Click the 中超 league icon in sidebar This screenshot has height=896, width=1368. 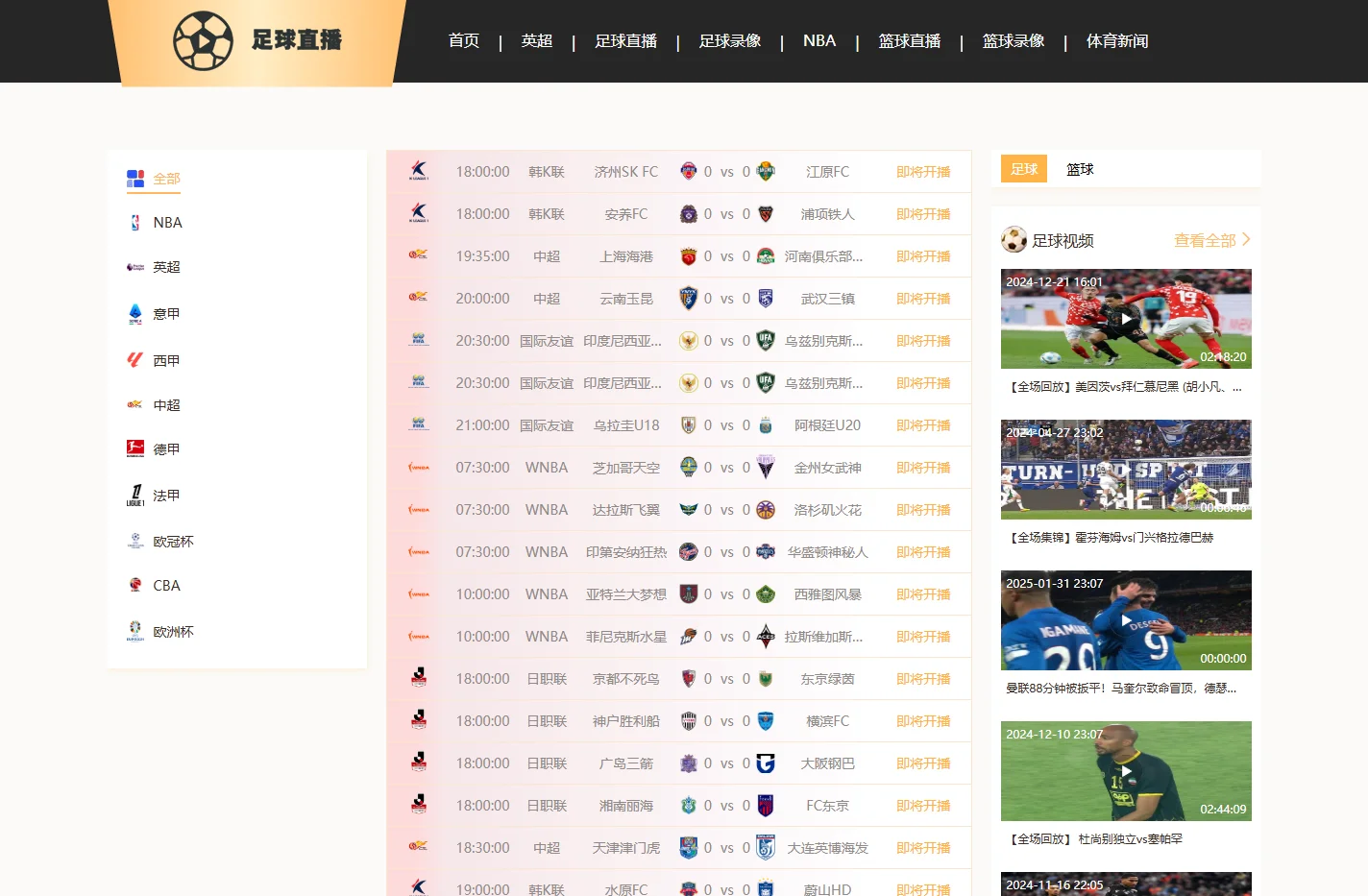(135, 405)
